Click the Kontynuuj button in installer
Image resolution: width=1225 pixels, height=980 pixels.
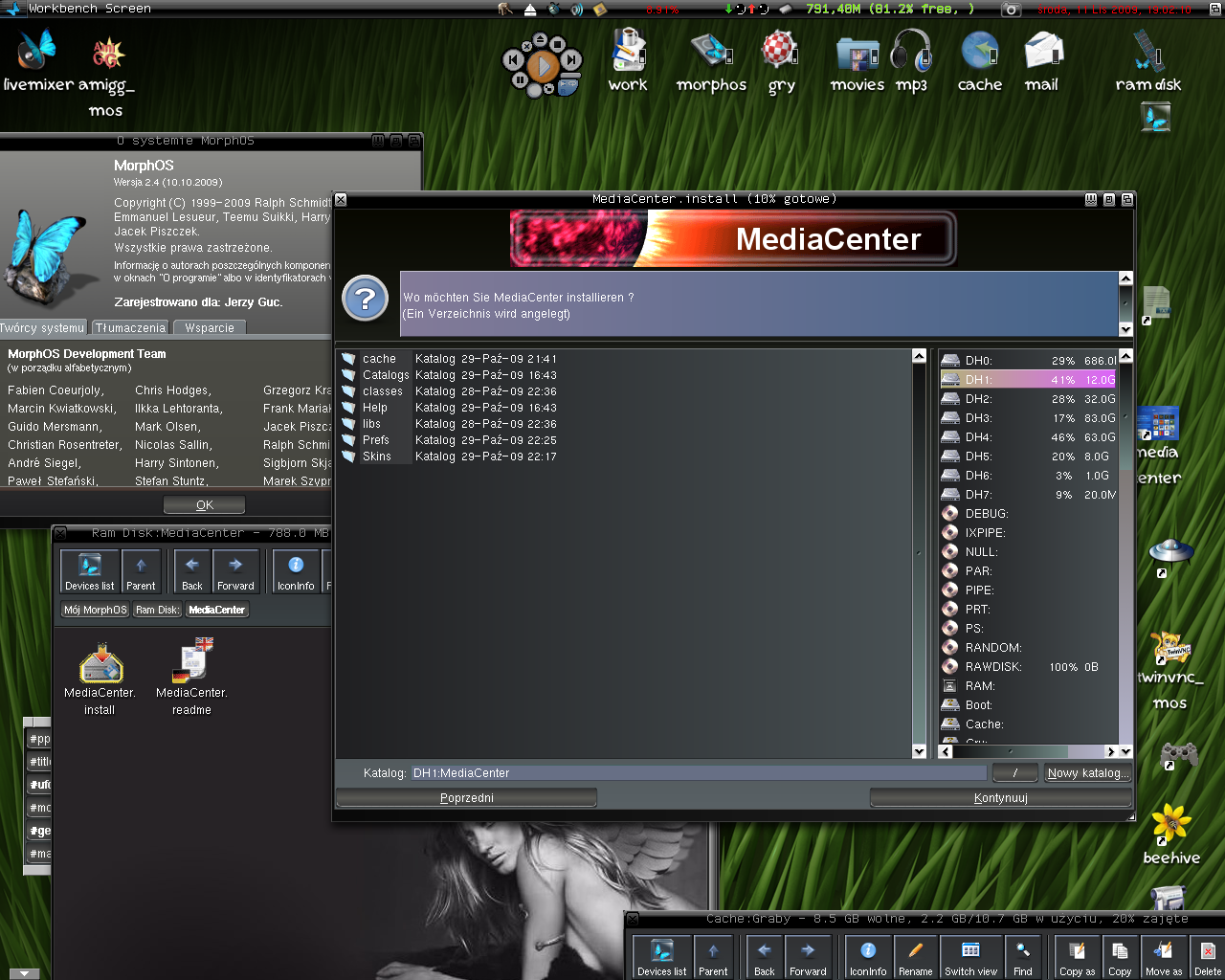coord(1001,798)
